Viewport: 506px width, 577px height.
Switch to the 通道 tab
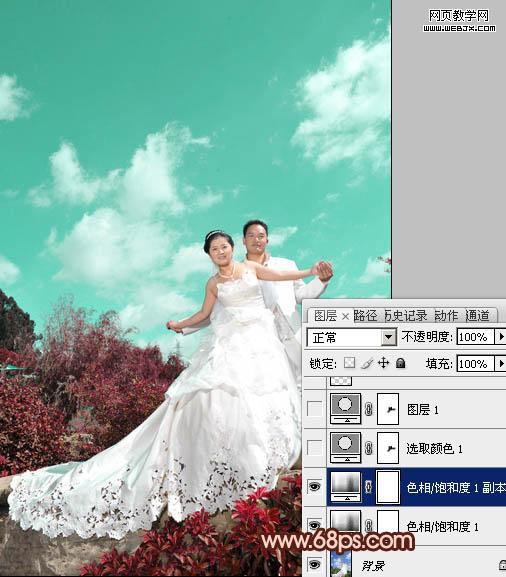pyautogui.click(x=478, y=316)
